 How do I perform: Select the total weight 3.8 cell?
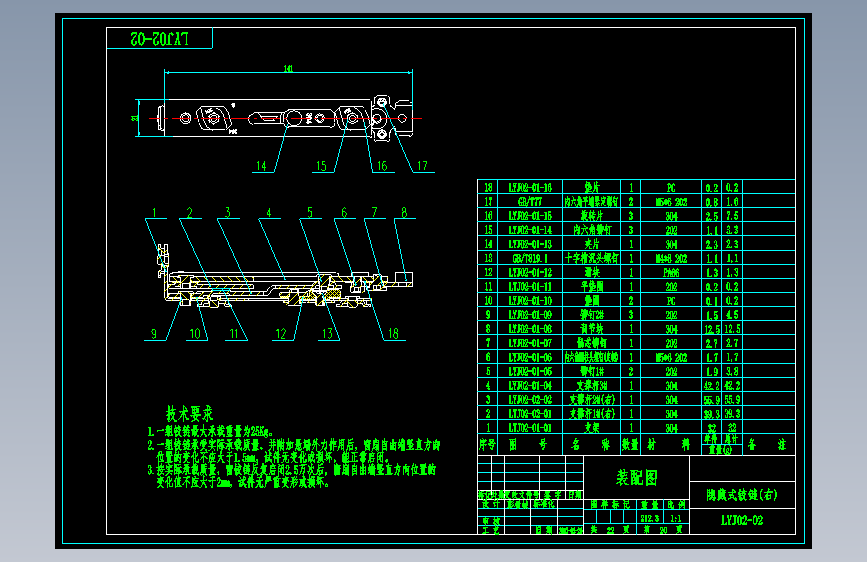click(x=732, y=372)
